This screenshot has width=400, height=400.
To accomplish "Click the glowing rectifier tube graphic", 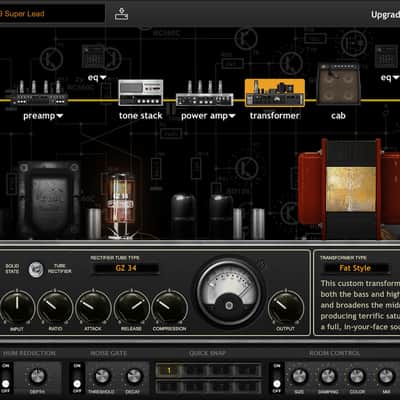I will tap(121, 205).
